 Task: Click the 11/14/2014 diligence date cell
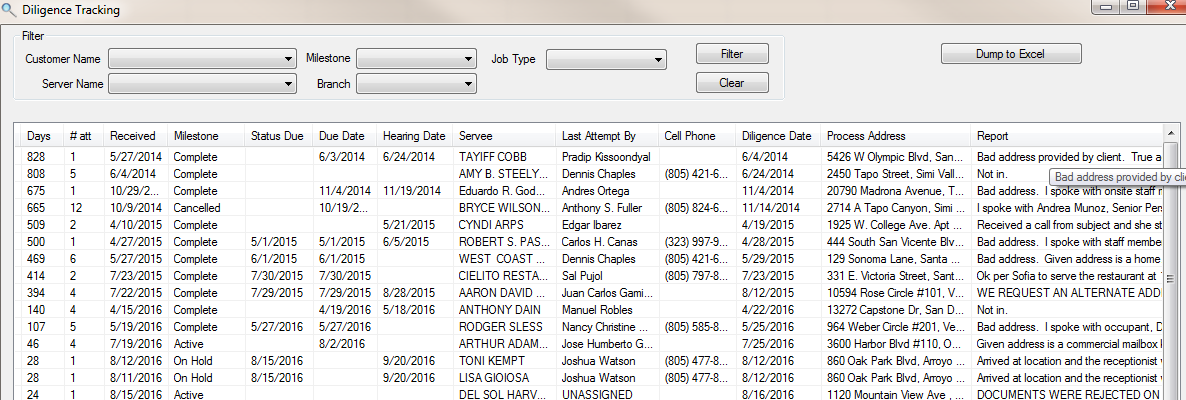(x=779, y=207)
